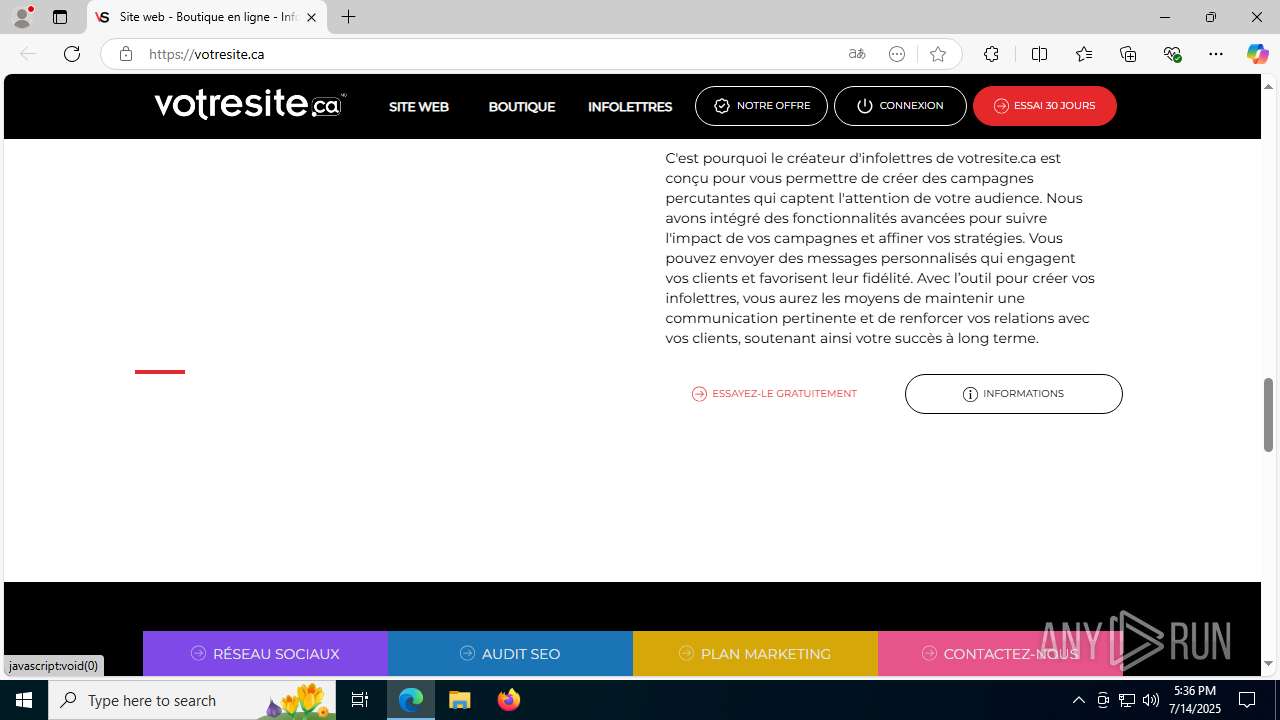Open the Site Web menu
The height and width of the screenshot is (720, 1280).
pos(418,107)
